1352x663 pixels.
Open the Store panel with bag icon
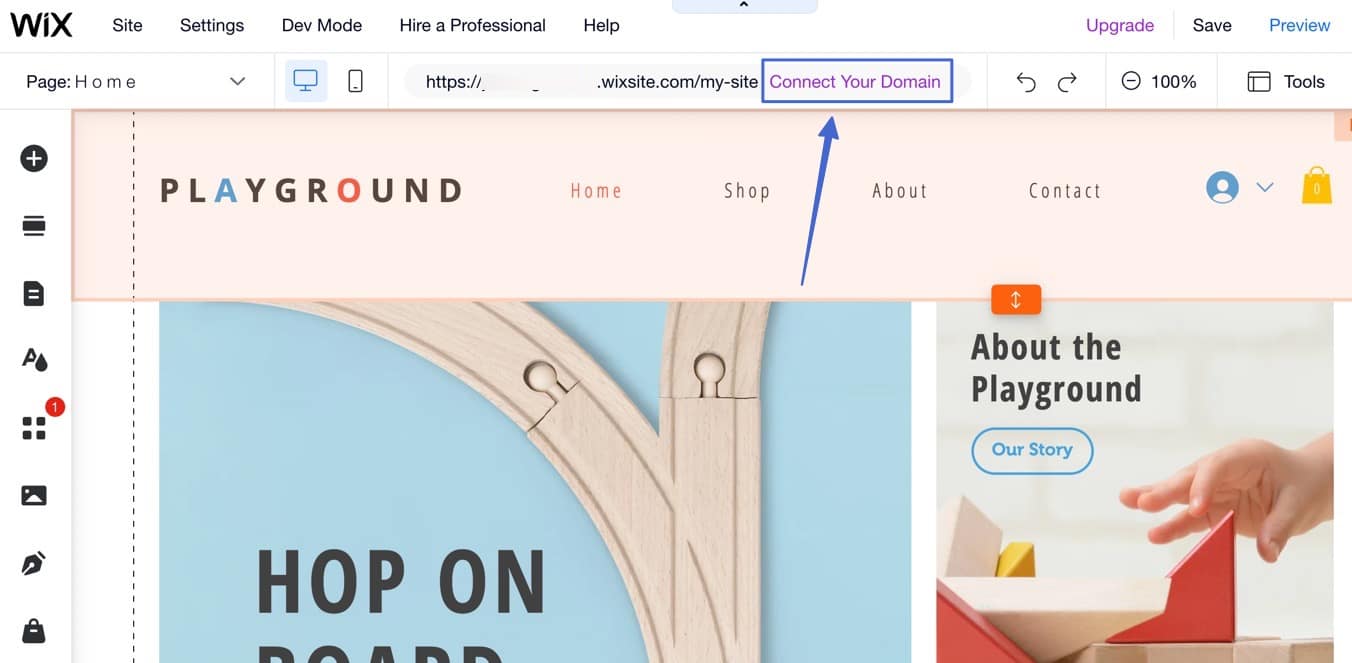pos(34,630)
